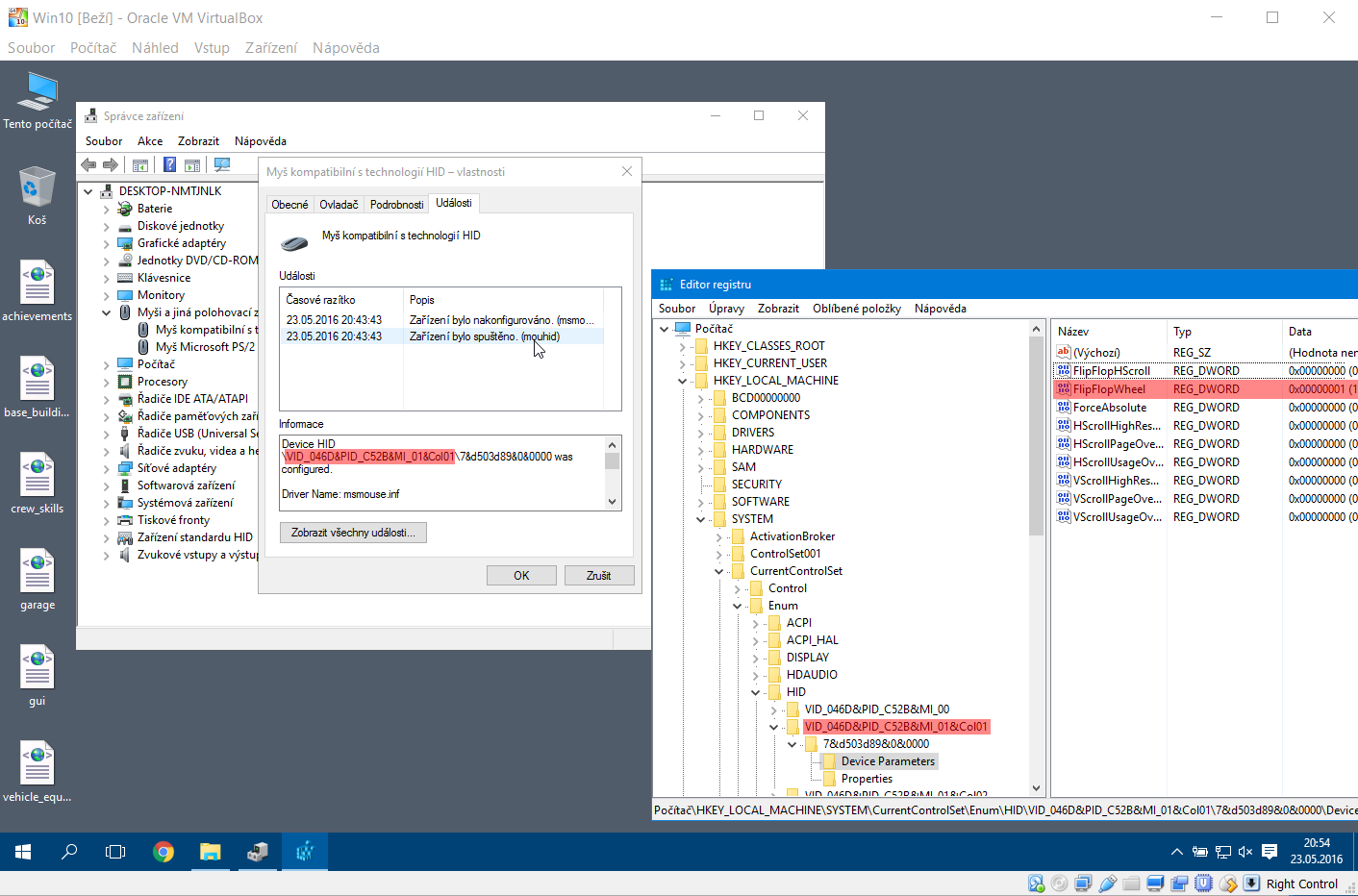This screenshot has height=896, width=1358.
Task: Click the VirtualBox USB status icon
Action: click(1107, 884)
